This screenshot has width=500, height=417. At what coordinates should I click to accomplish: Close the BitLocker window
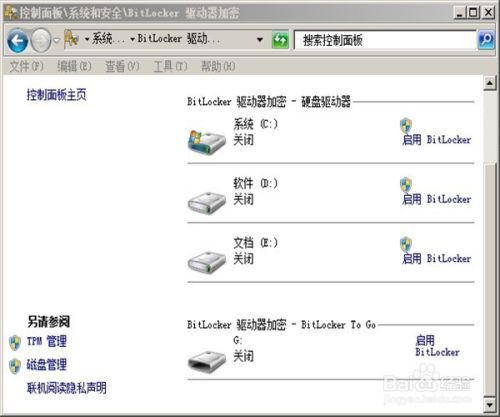[x=488, y=13]
